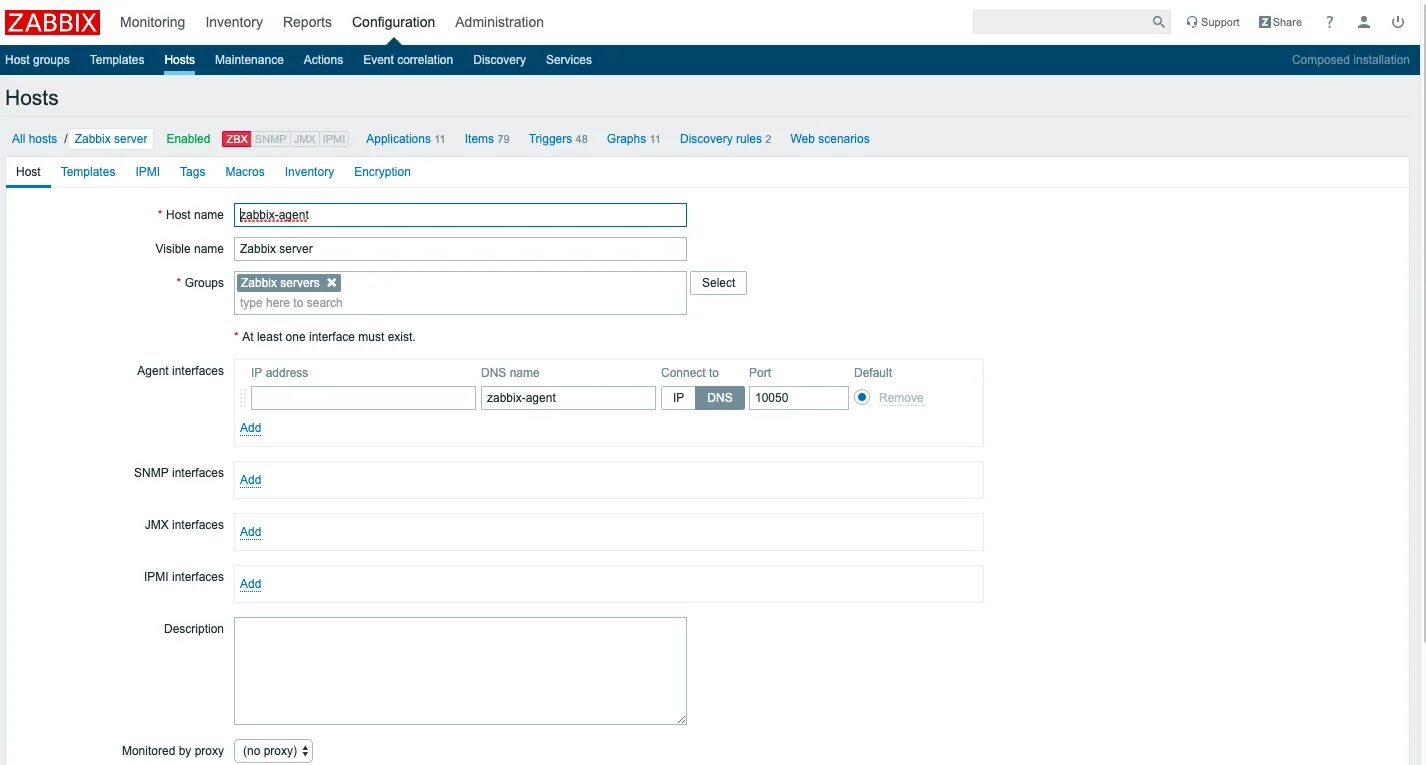Open the Monitored by proxy dropdown
The width and height of the screenshot is (1426, 765).
(x=273, y=751)
